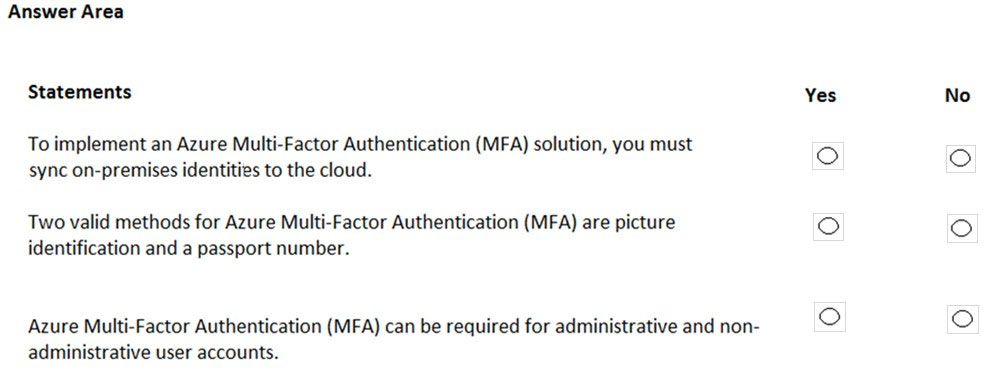Image resolution: width=984 pixels, height=377 pixels.
Task: Click the words 'you must' in first statement
Action: [653, 145]
